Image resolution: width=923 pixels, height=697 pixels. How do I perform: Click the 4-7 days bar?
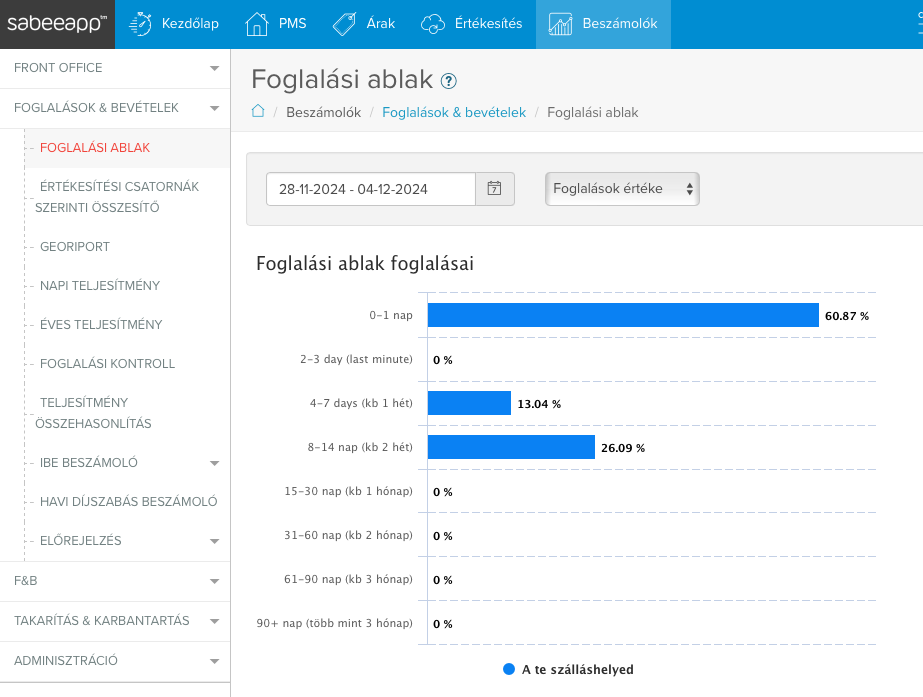(x=469, y=403)
